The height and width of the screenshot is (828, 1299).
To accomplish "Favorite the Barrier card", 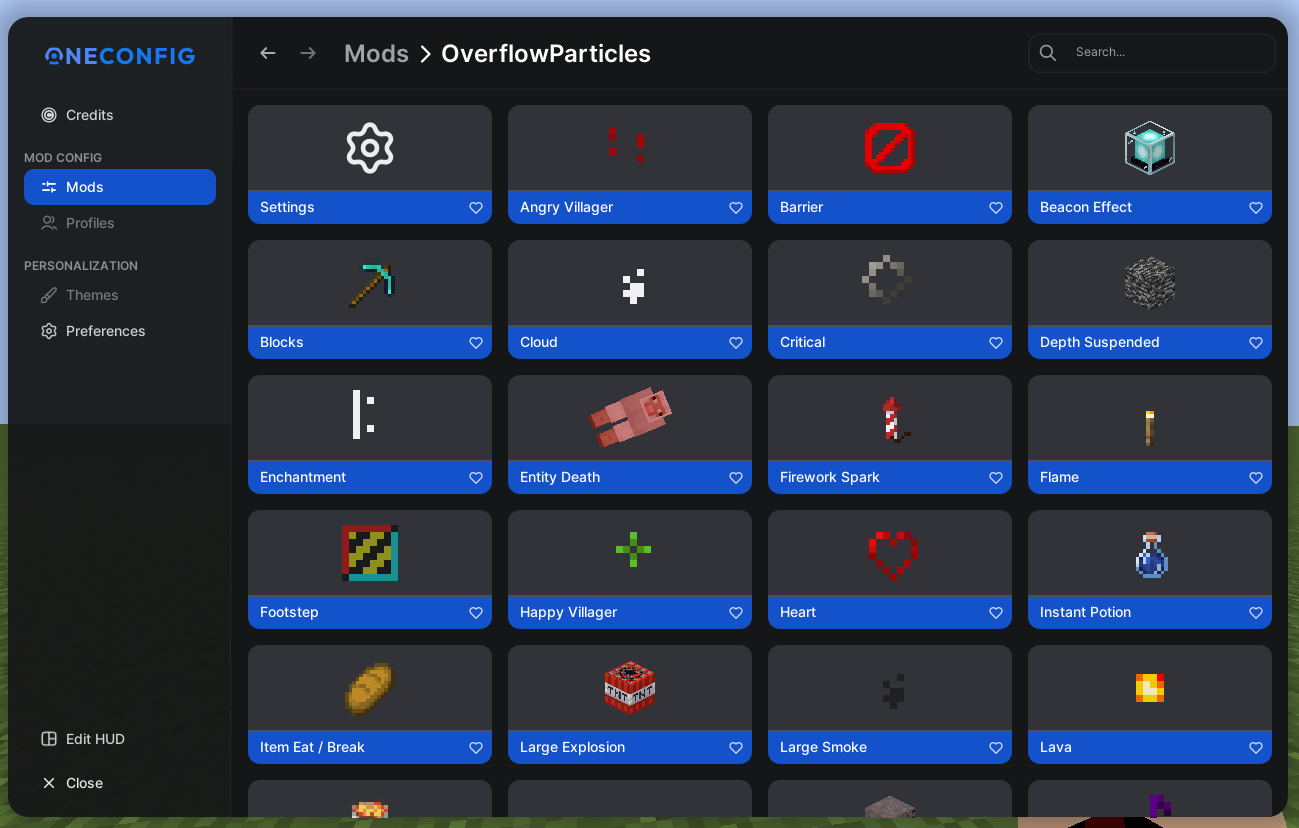I will 996,208.
